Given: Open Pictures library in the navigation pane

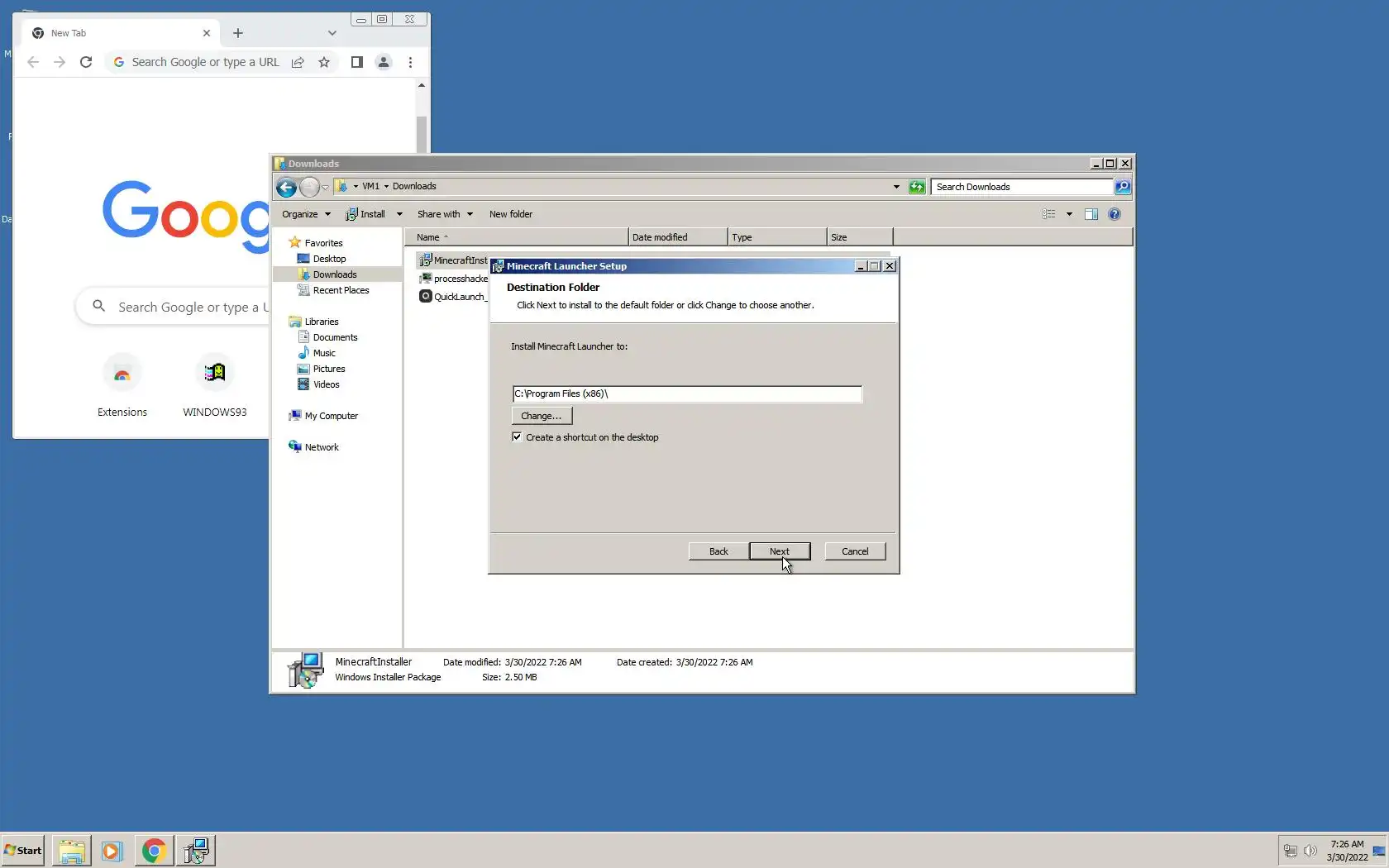Looking at the screenshot, I should [x=329, y=369].
